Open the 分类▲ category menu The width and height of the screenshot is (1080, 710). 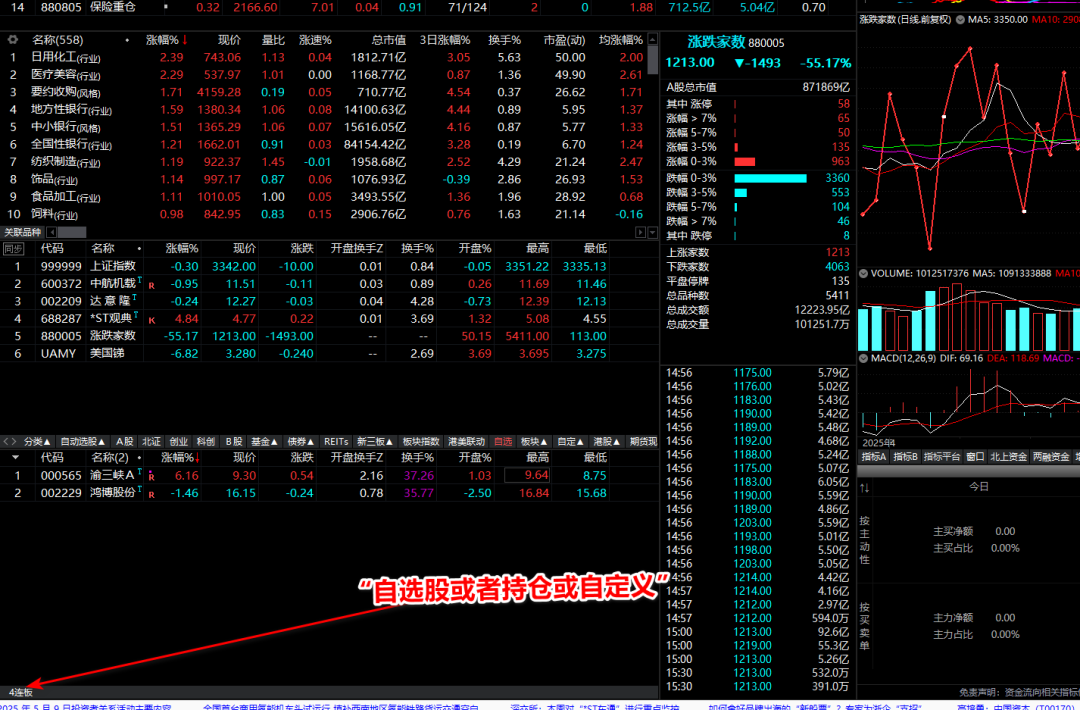pyautogui.click(x=37, y=441)
